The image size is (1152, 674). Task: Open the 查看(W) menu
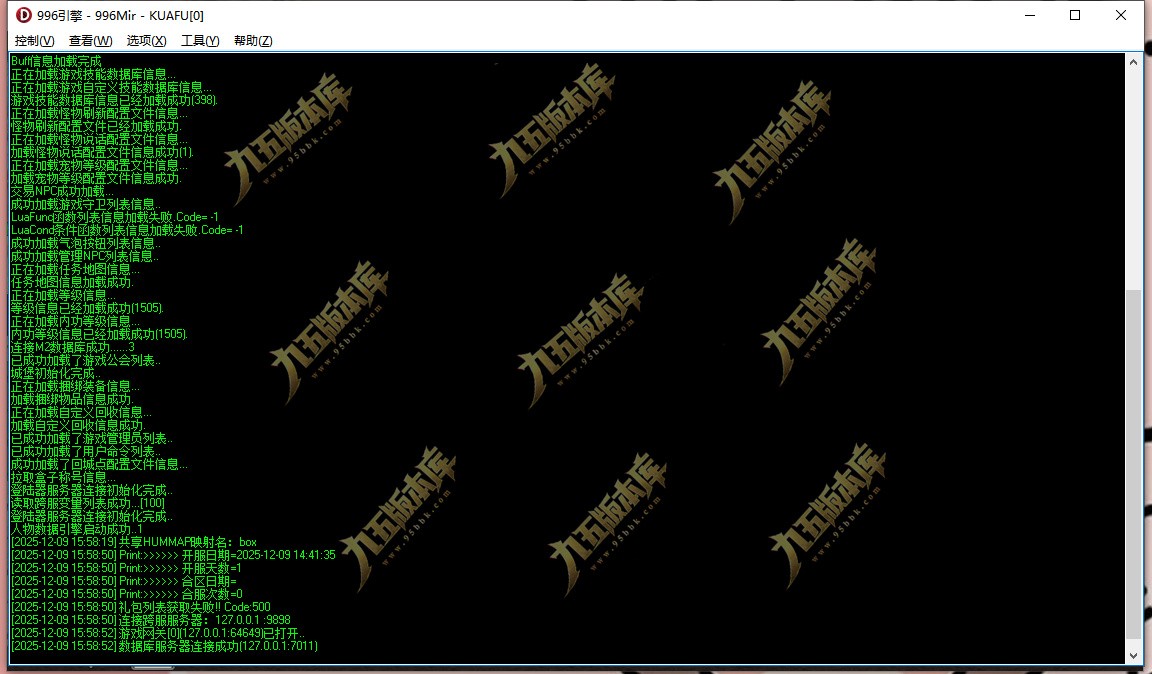[90, 40]
